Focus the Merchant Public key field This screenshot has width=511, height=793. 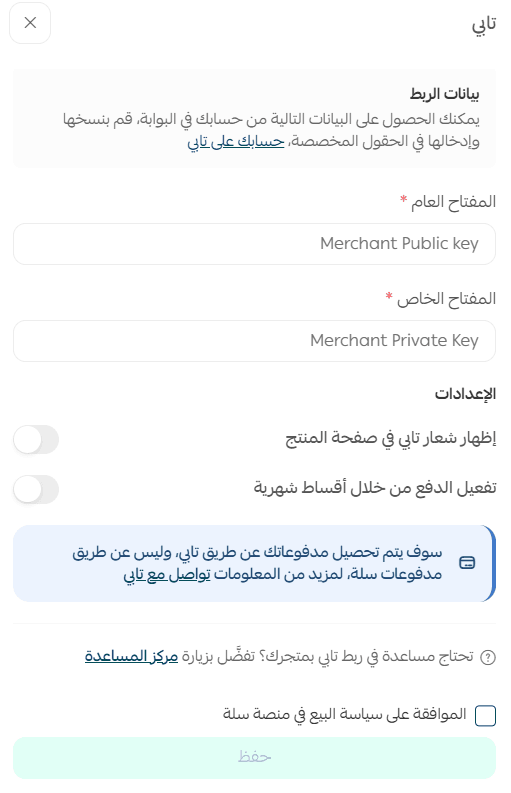click(x=254, y=244)
